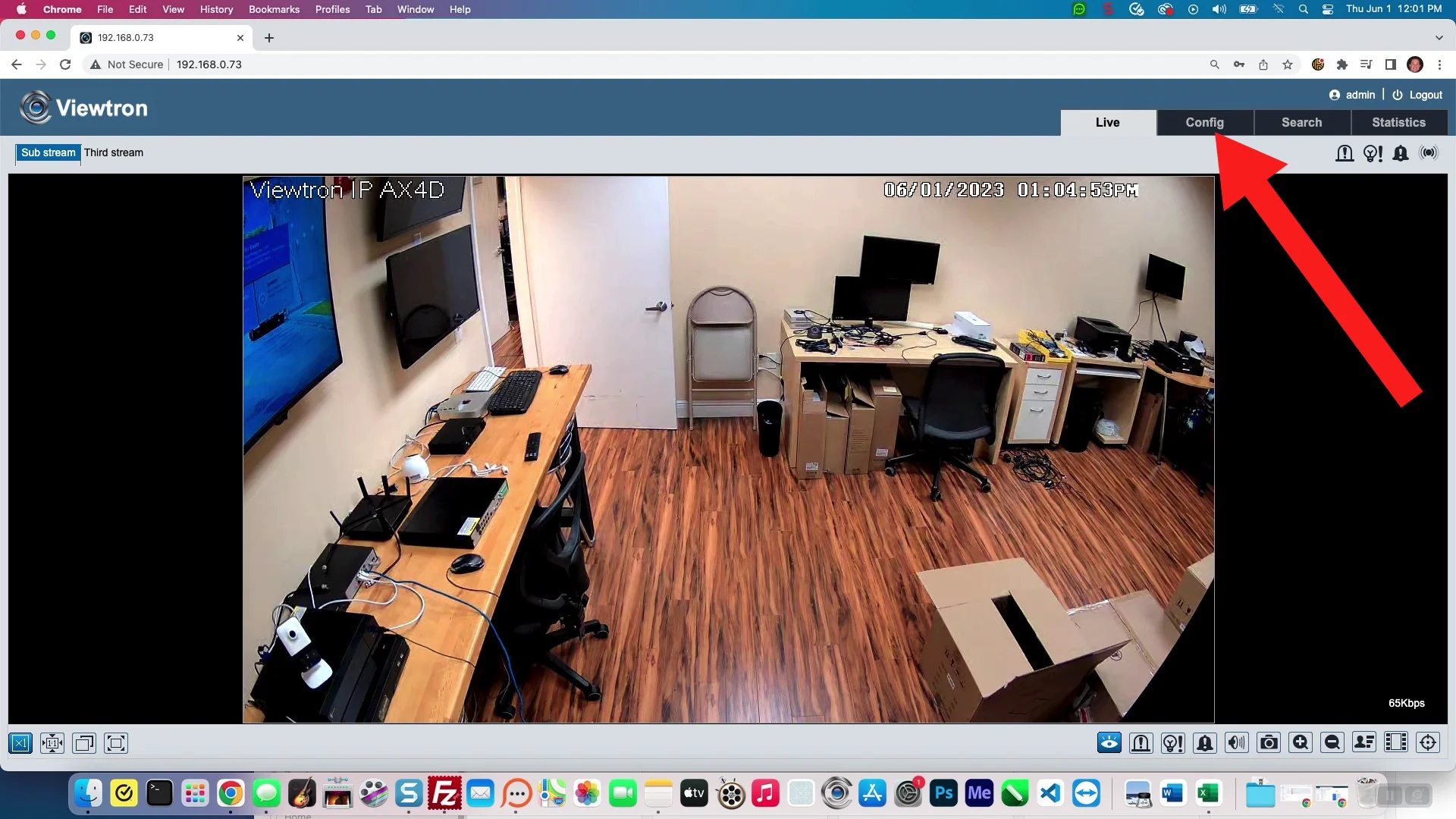Switch to the Statistics tab
1456x819 pixels.
coord(1398,122)
